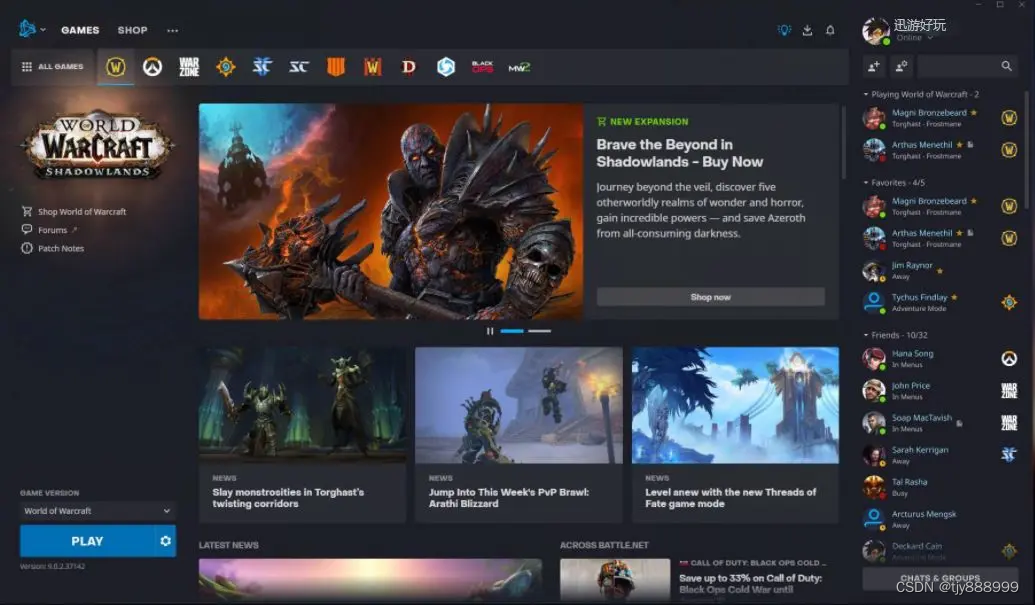Select the Warcraft III Reforged icon

coord(372,67)
